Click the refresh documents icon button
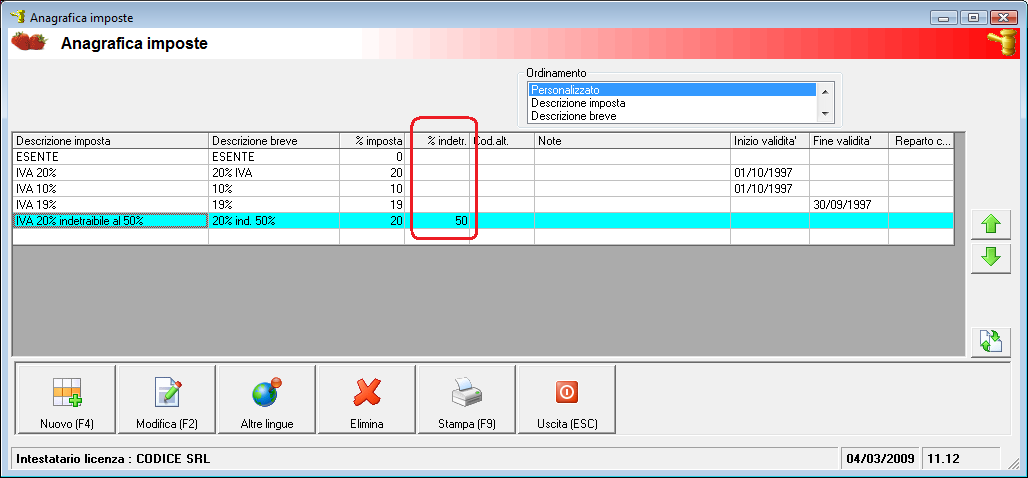 click(x=991, y=342)
